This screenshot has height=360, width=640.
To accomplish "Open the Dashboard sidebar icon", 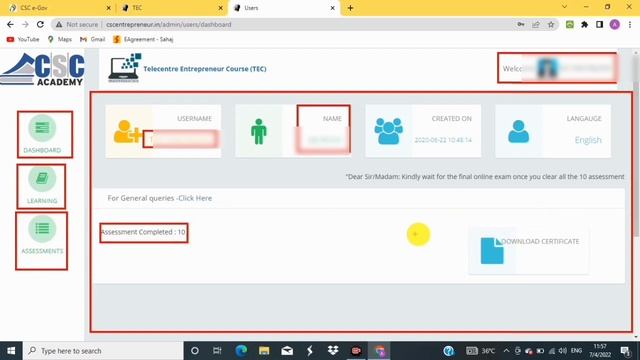I will tap(42, 128).
